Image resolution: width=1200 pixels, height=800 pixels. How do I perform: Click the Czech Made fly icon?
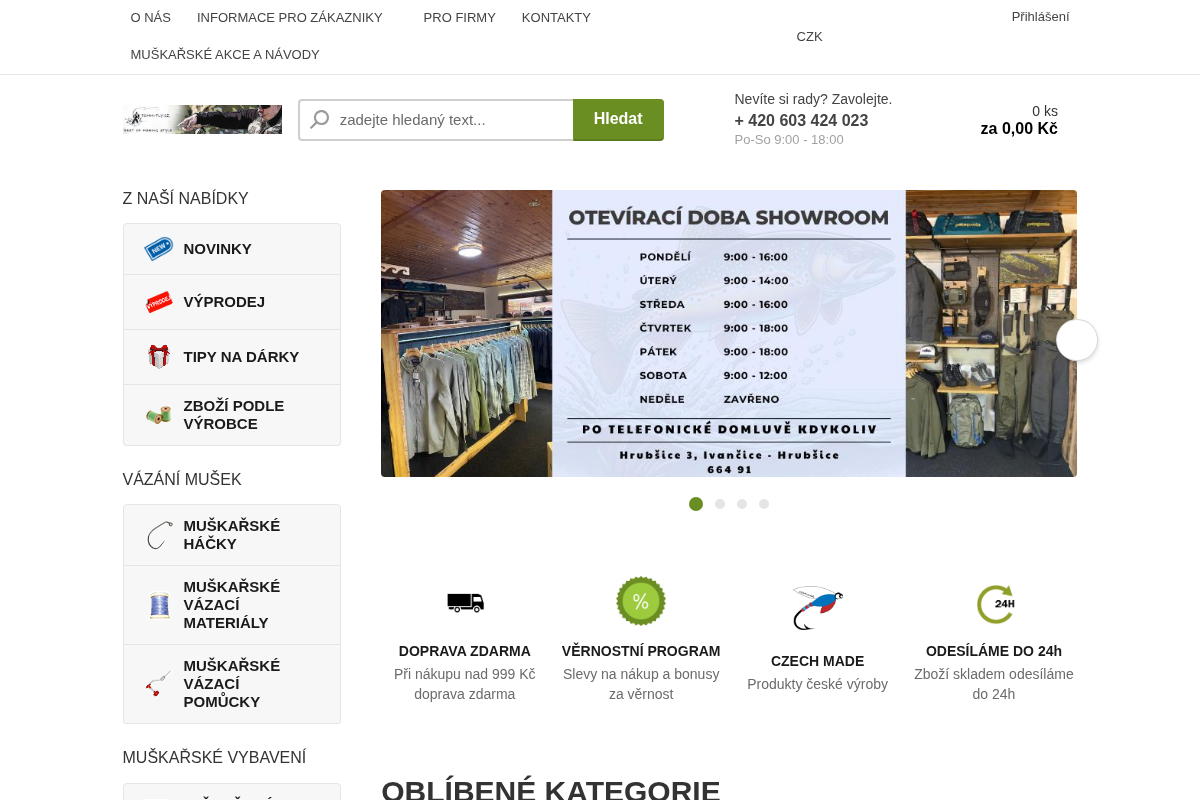pyautogui.click(x=818, y=607)
